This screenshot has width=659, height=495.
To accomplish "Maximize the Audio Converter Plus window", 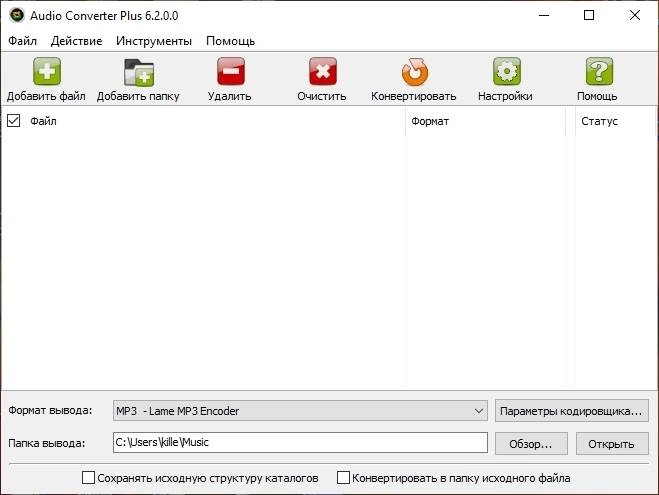I will (589, 16).
